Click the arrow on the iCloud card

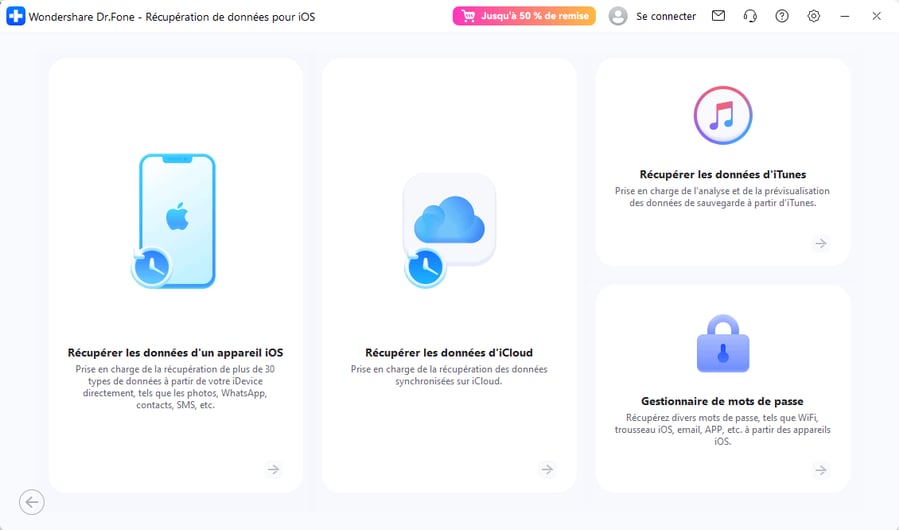(548, 469)
